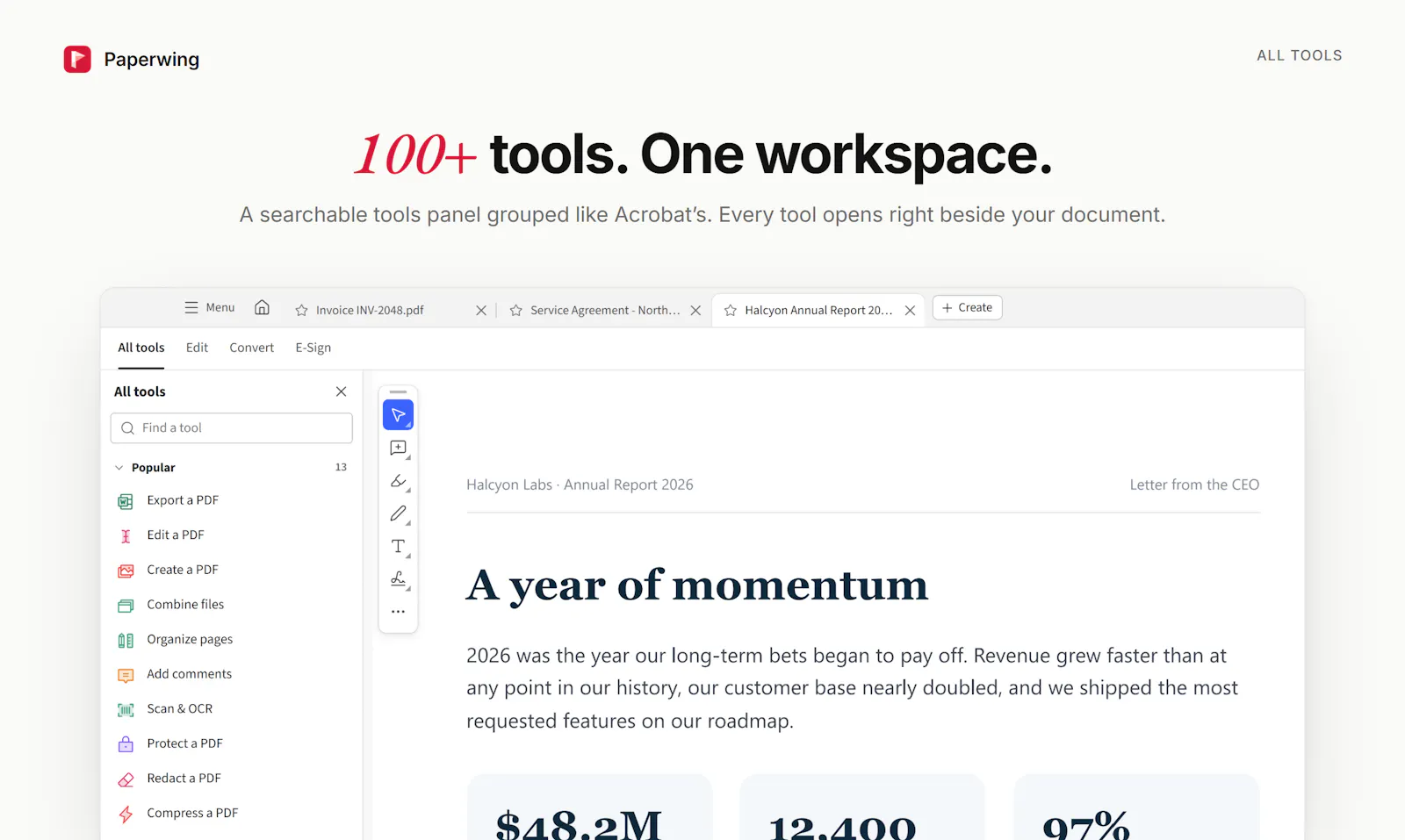
Task: Collapse the Popular tools group
Action: (119, 468)
